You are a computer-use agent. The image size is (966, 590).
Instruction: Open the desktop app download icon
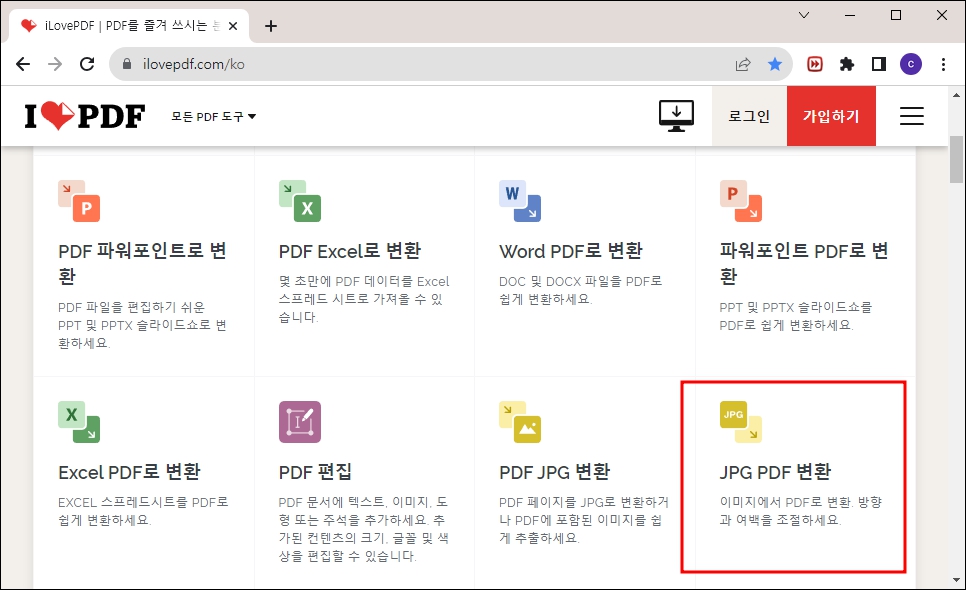[676, 116]
